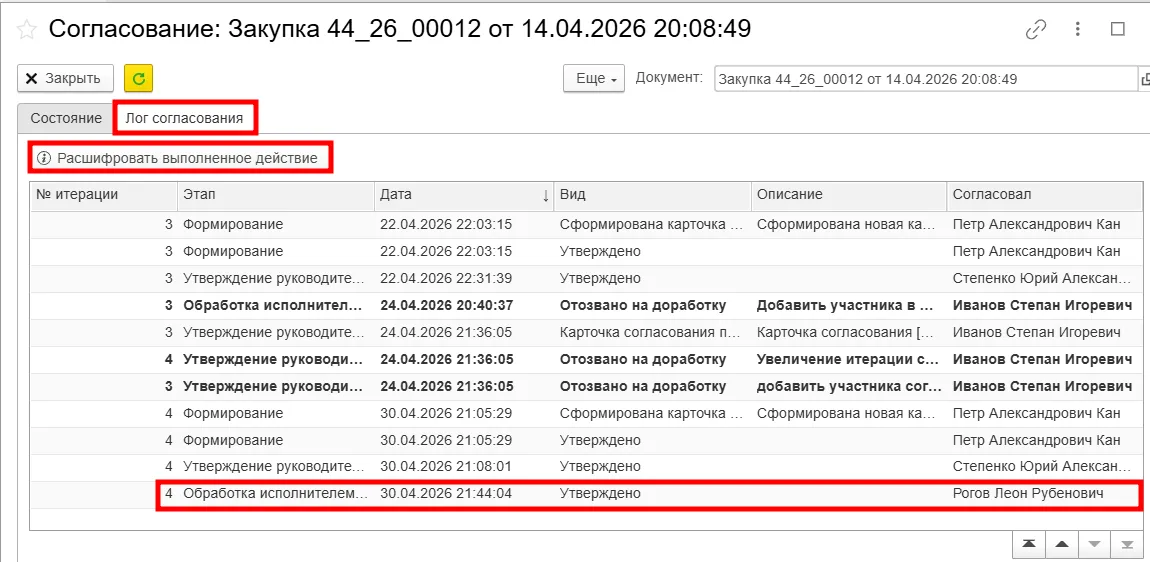The height and width of the screenshot is (562, 1150).
Task: Add this form to favorites star
Action: 27,29
